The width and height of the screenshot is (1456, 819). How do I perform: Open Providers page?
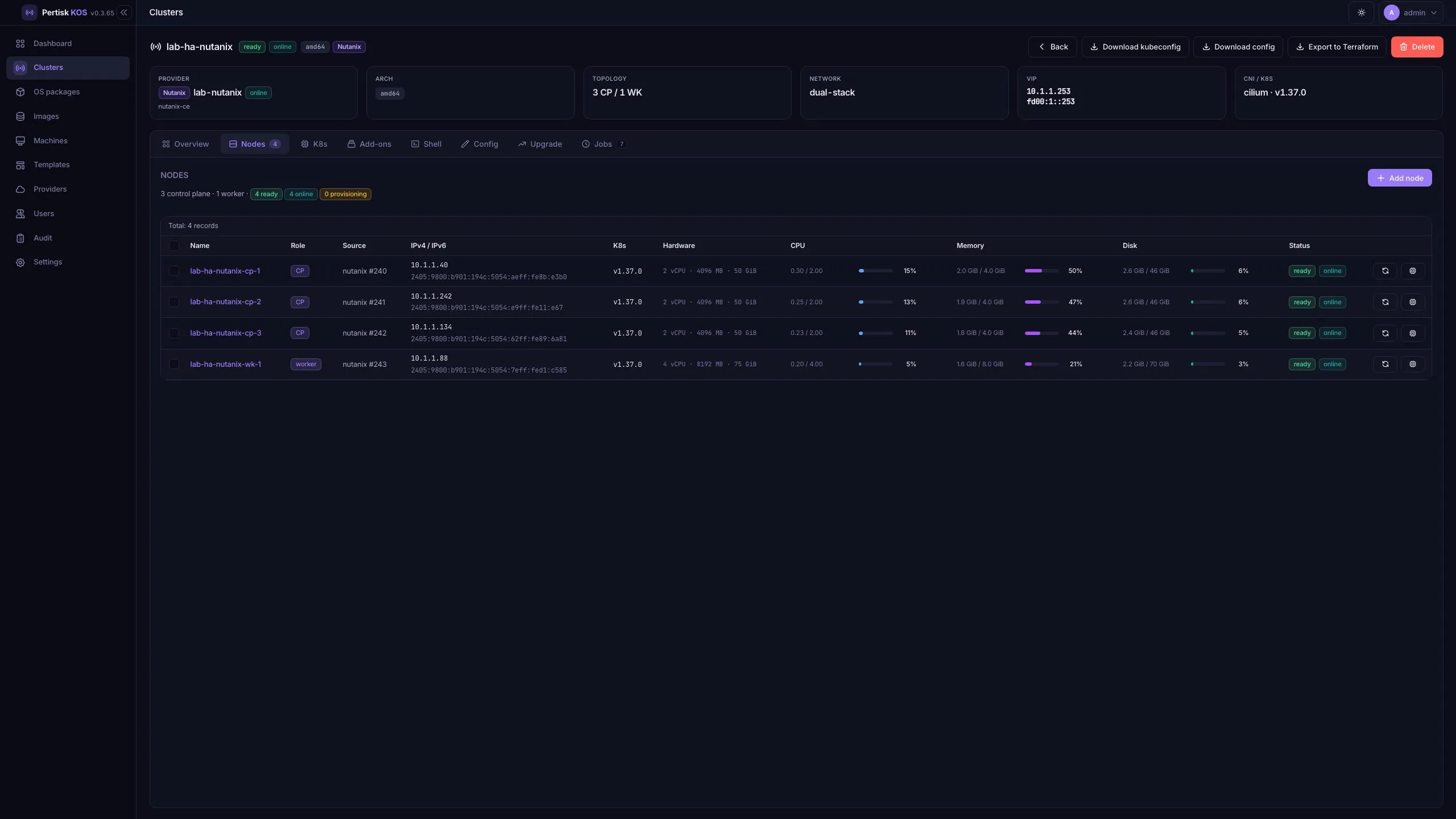tap(68, 189)
